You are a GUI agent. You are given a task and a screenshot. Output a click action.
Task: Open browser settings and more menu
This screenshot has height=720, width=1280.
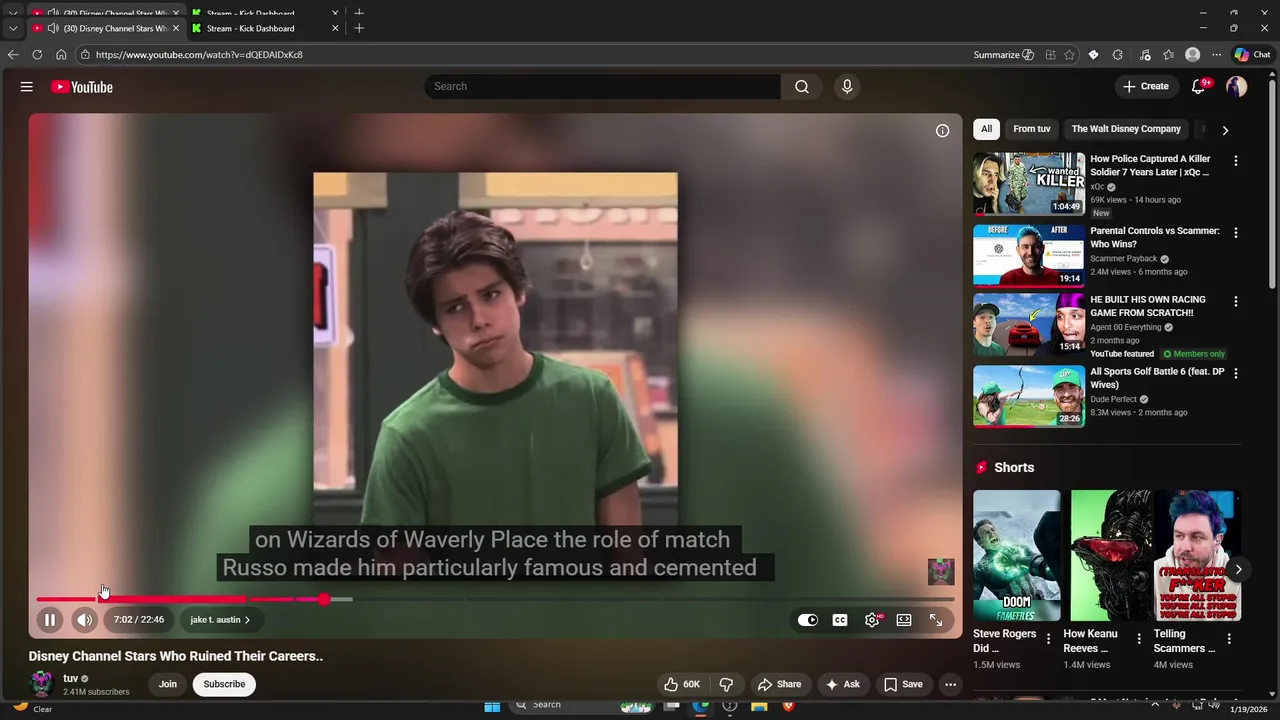(x=1216, y=55)
